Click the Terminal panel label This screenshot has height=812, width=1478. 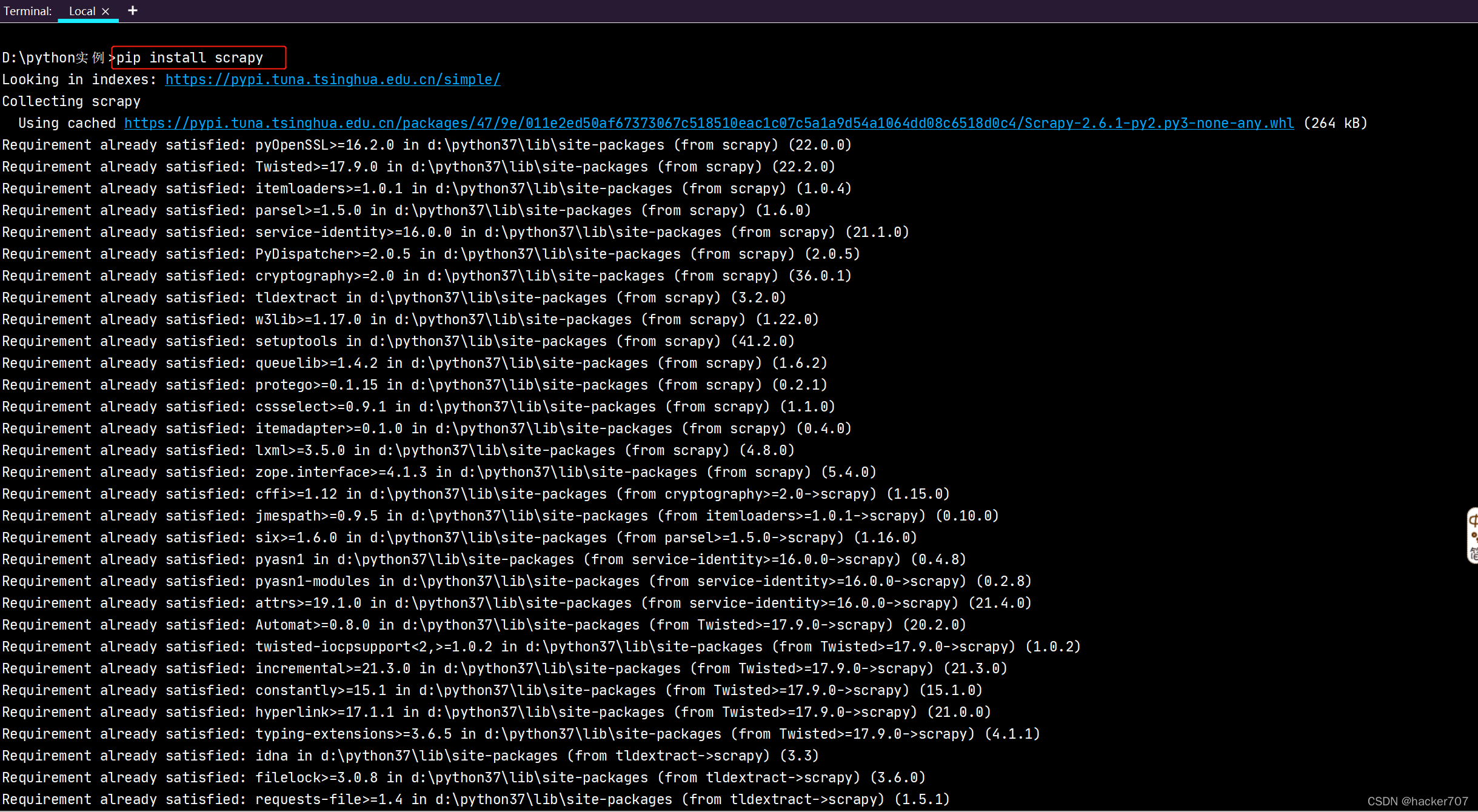click(x=27, y=11)
